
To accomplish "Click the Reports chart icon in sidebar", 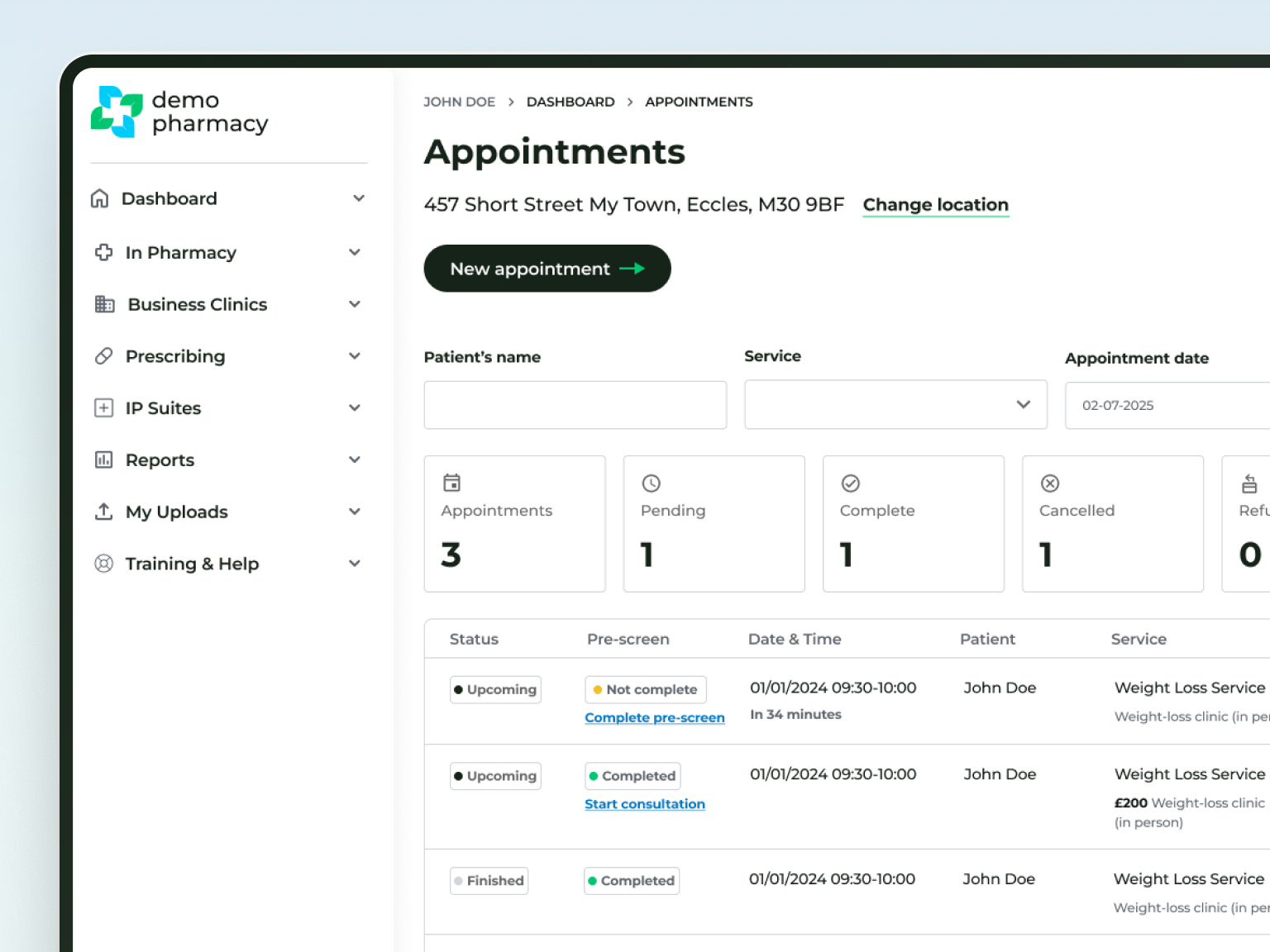I will click(x=103, y=459).
